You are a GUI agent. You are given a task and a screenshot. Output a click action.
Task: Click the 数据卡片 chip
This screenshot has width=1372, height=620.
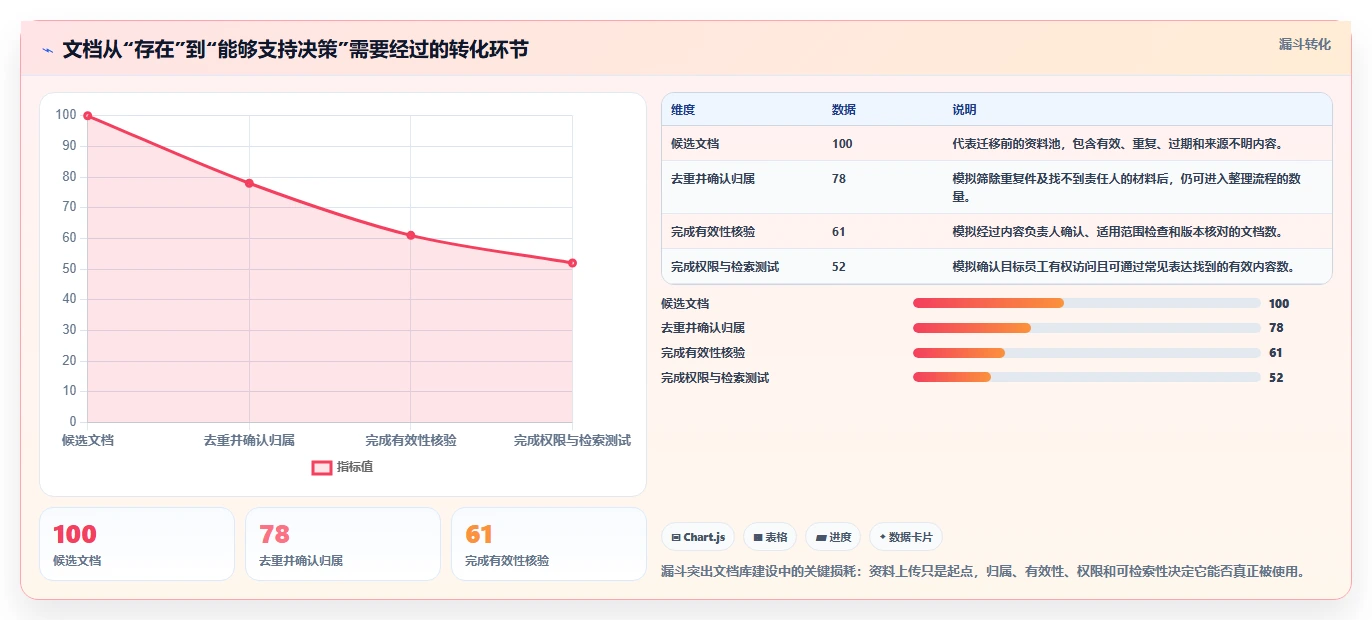(x=906, y=537)
